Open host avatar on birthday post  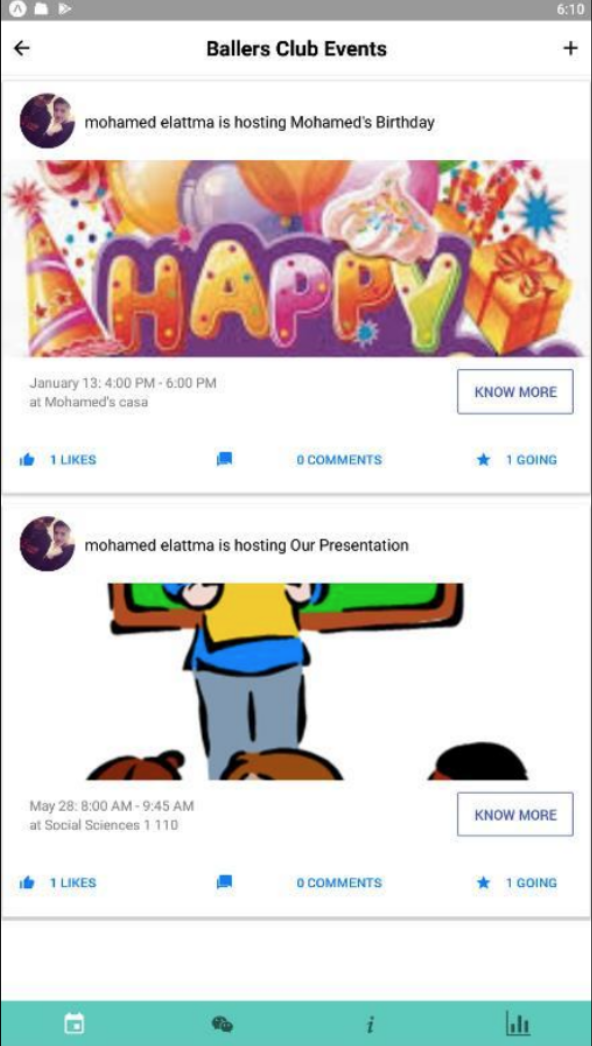pos(47,121)
